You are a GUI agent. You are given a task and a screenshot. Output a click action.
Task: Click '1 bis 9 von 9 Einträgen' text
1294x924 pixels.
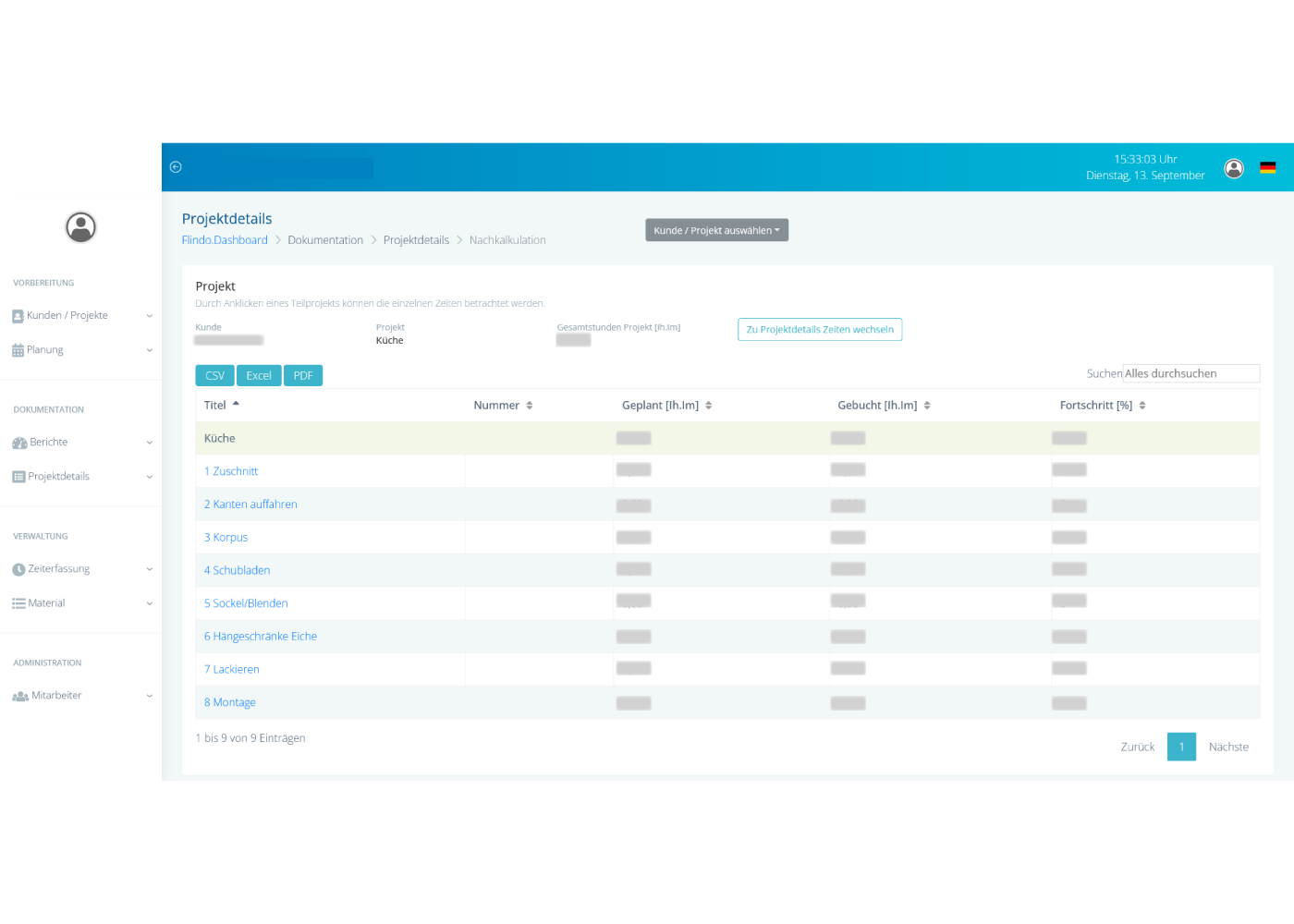[x=250, y=738]
